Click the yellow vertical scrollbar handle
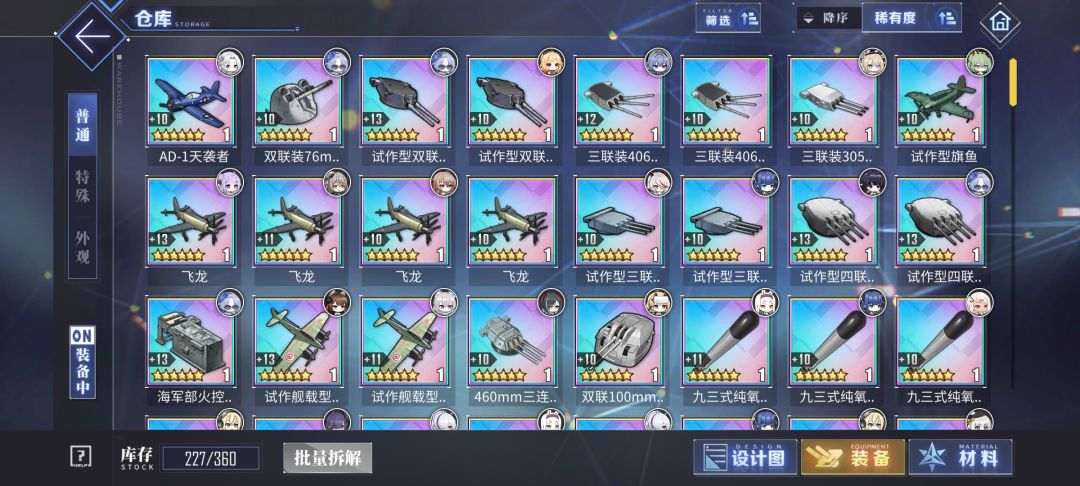Screen dimensions: 1080x486 click(x=1012, y=83)
